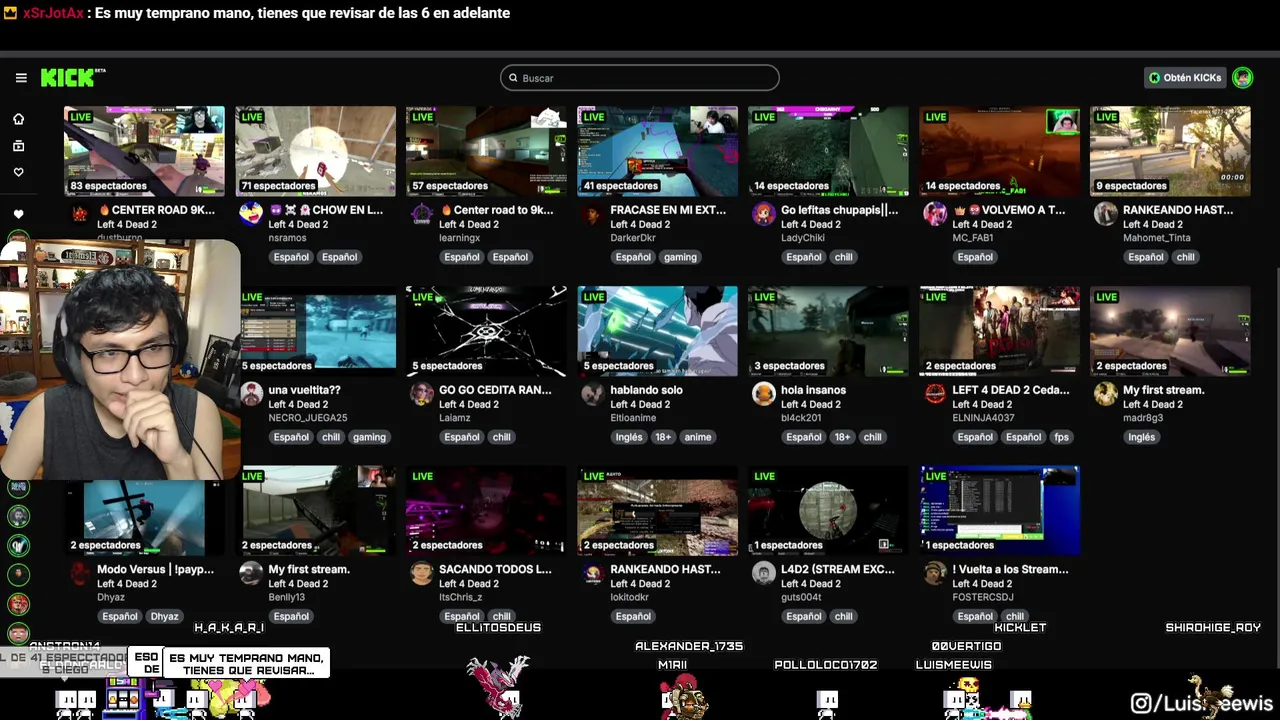
Task: Open the hamburger menu beside the Kick logo
Action: 21,78
